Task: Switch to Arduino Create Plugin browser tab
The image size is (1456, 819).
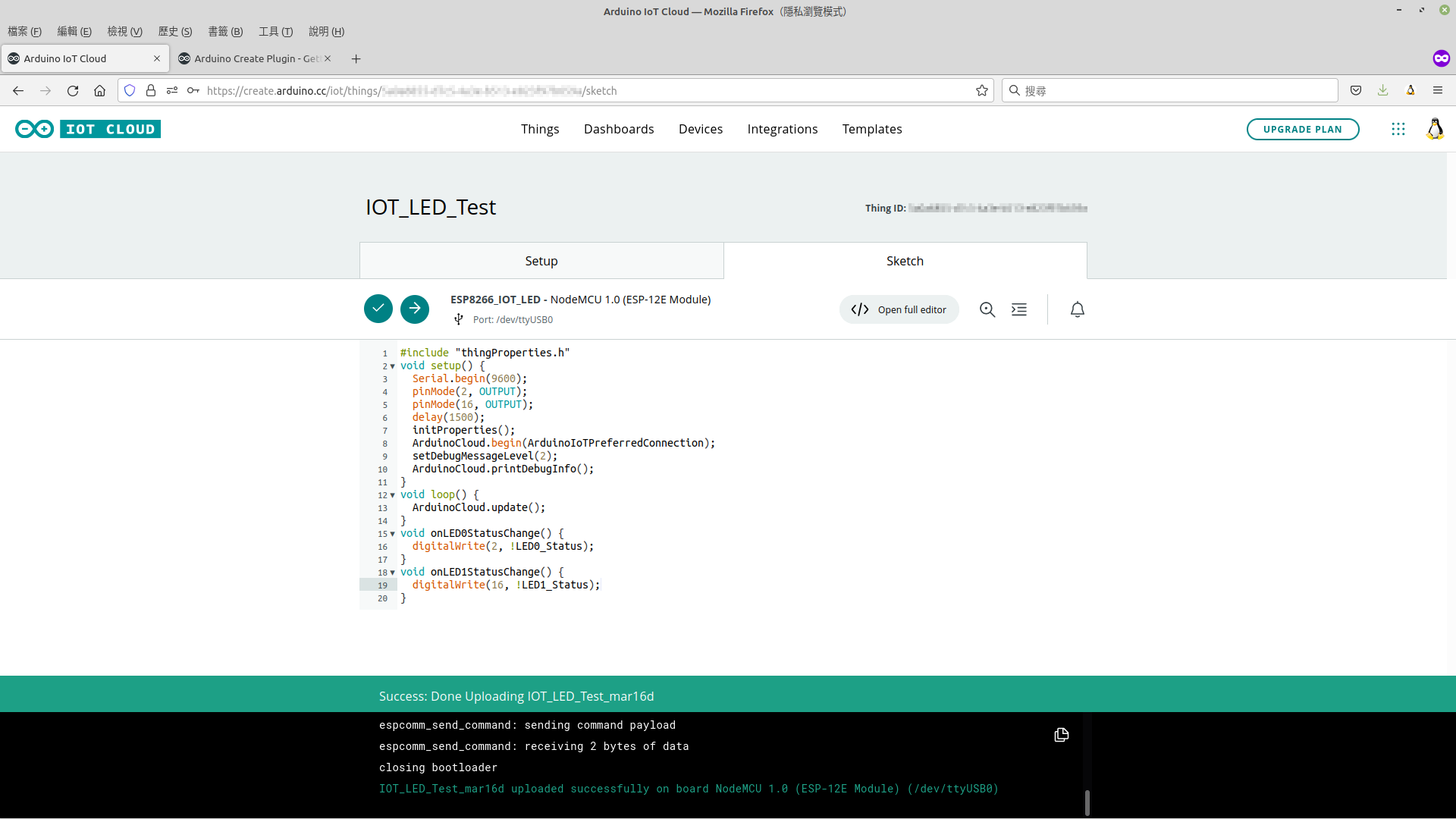Action: [256, 58]
